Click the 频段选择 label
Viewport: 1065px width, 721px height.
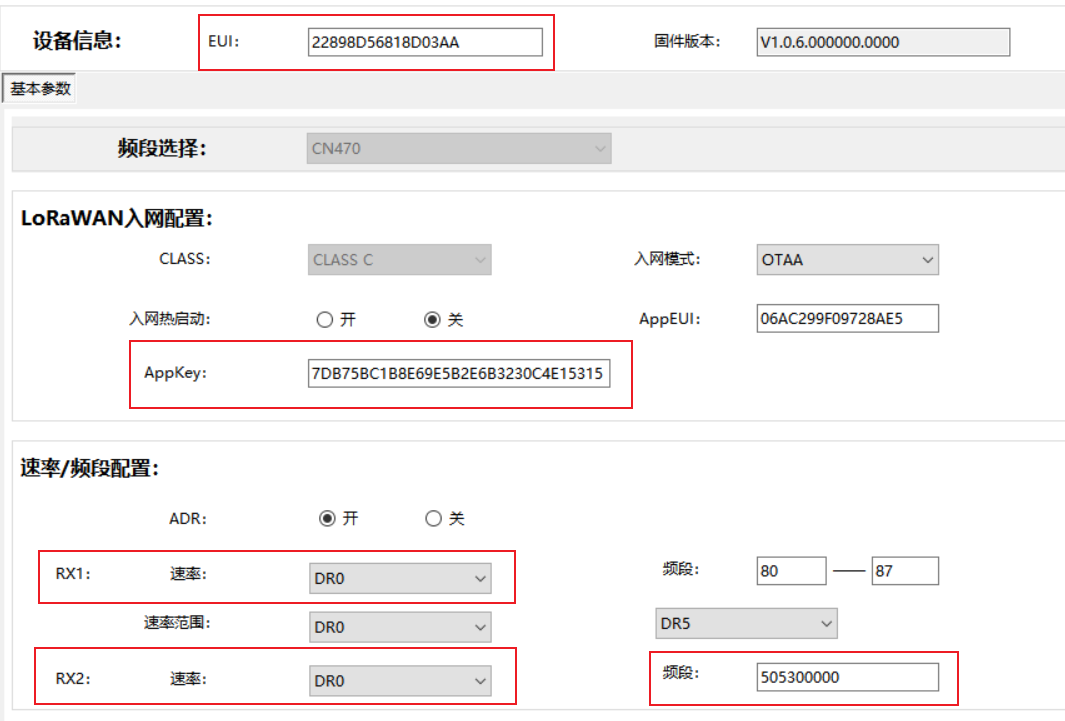click(x=162, y=148)
